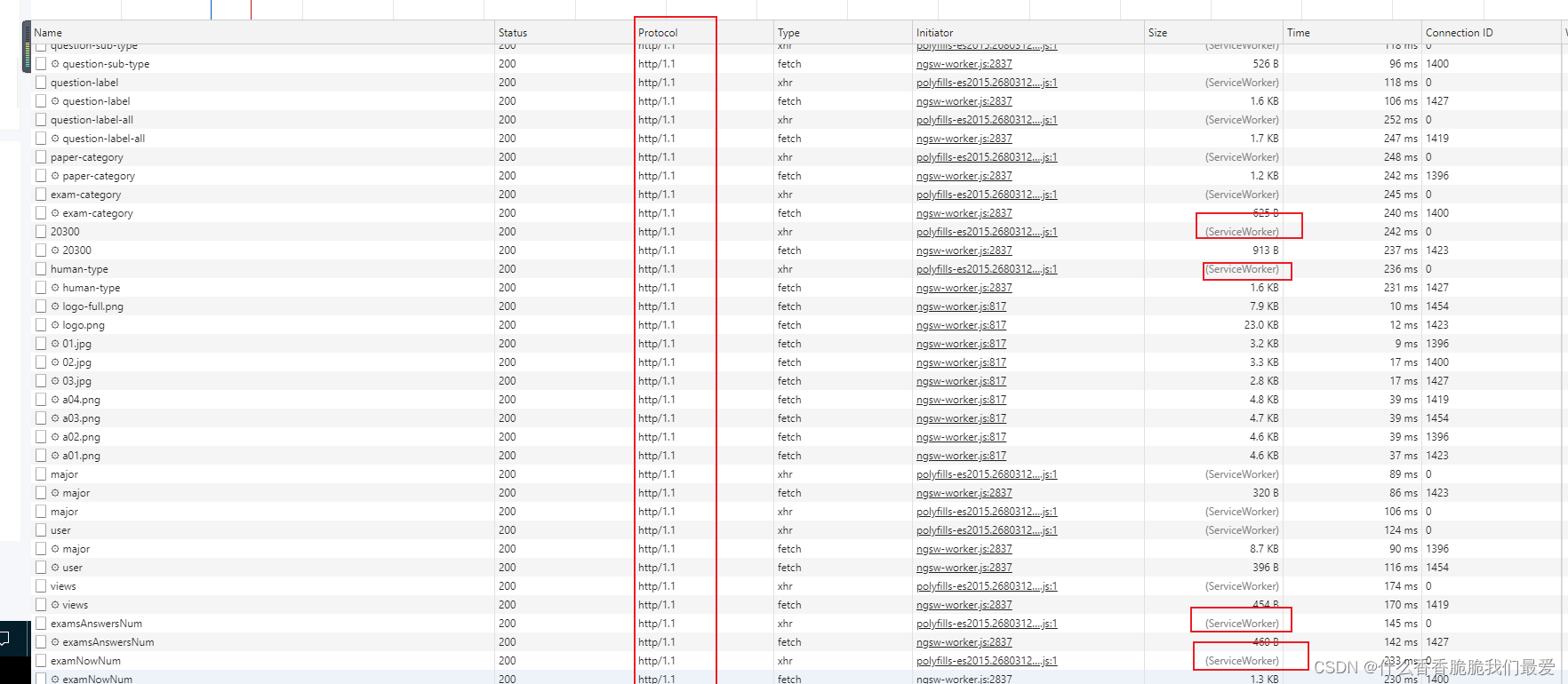Click the 526 B size cell

click(x=1266, y=64)
